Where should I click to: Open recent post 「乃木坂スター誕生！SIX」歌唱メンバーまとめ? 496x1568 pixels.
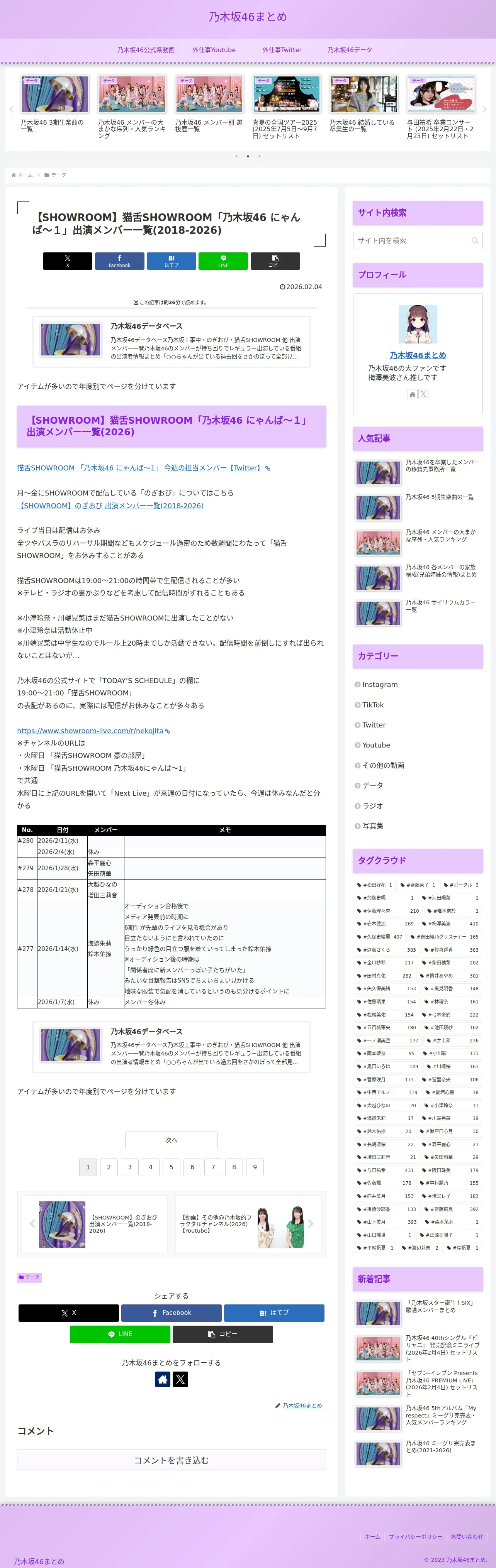(x=418, y=1314)
